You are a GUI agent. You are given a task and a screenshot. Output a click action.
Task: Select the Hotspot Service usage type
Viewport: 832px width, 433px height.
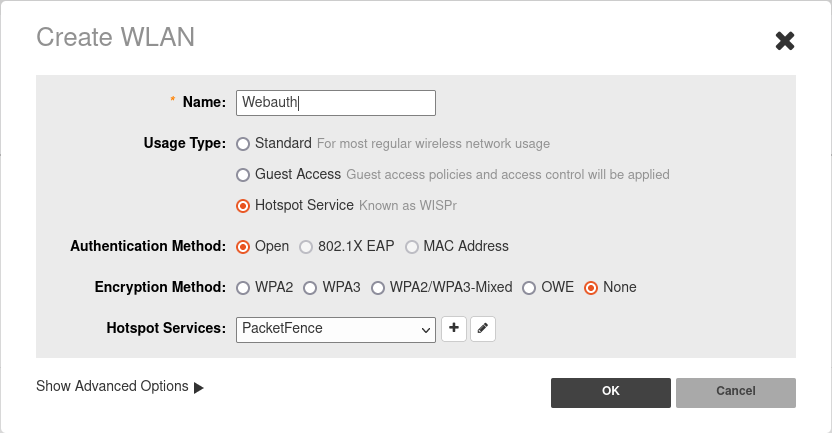click(243, 206)
